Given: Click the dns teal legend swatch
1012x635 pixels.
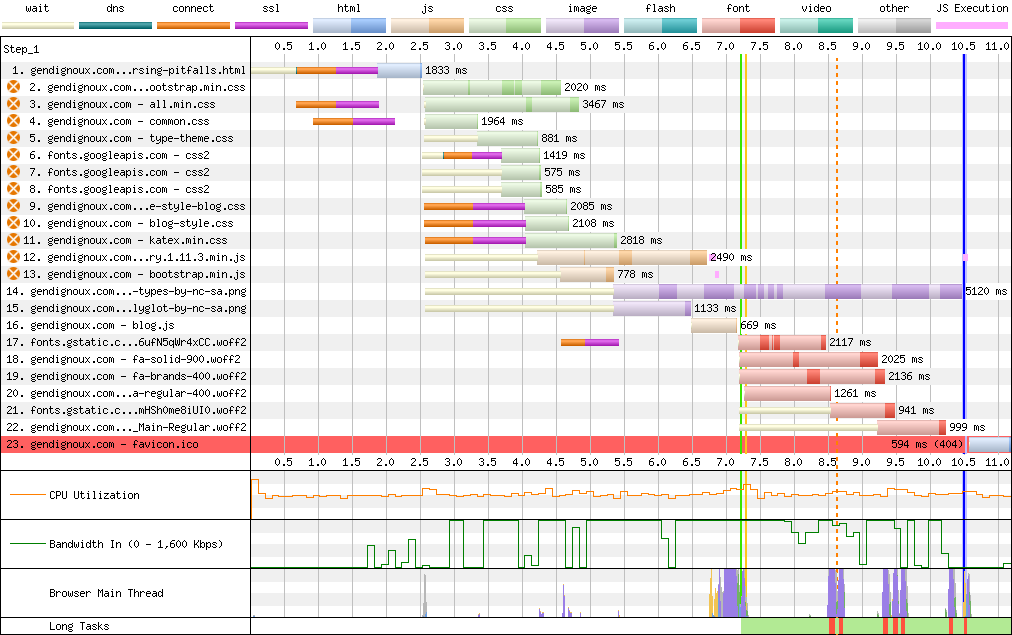Looking at the screenshot, I should (x=115, y=25).
